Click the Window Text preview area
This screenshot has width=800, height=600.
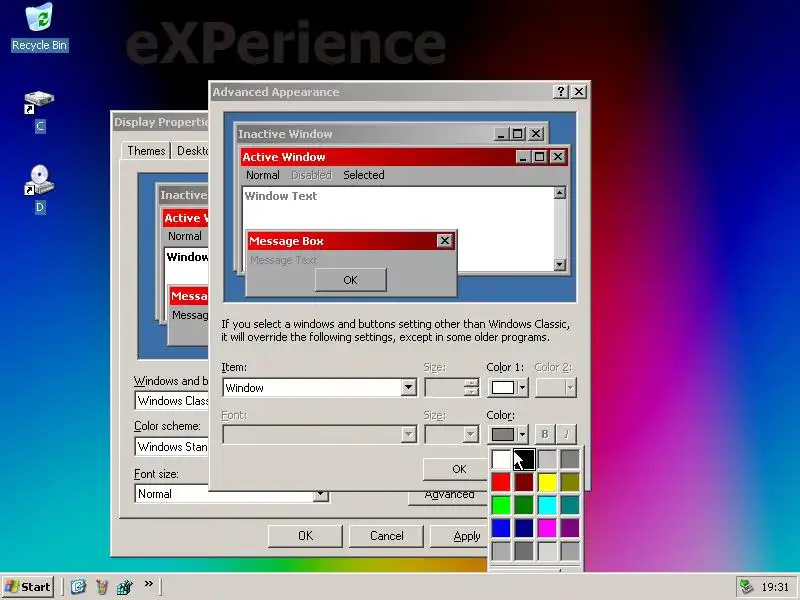click(x=281, y=196)
